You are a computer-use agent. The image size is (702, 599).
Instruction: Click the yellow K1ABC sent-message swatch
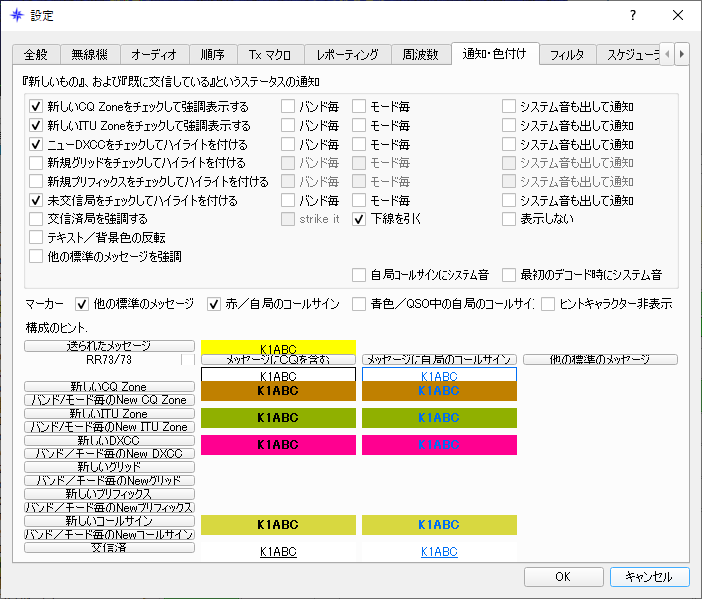click(278, 347)
